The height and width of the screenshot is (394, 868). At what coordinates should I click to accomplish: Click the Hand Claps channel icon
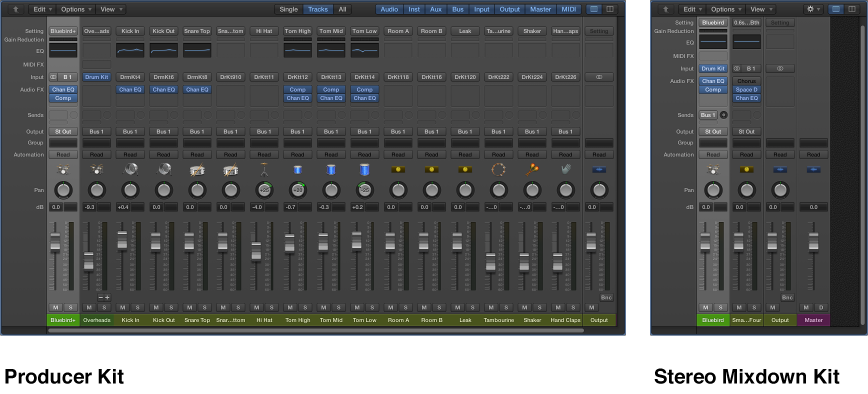coord(565,169)
